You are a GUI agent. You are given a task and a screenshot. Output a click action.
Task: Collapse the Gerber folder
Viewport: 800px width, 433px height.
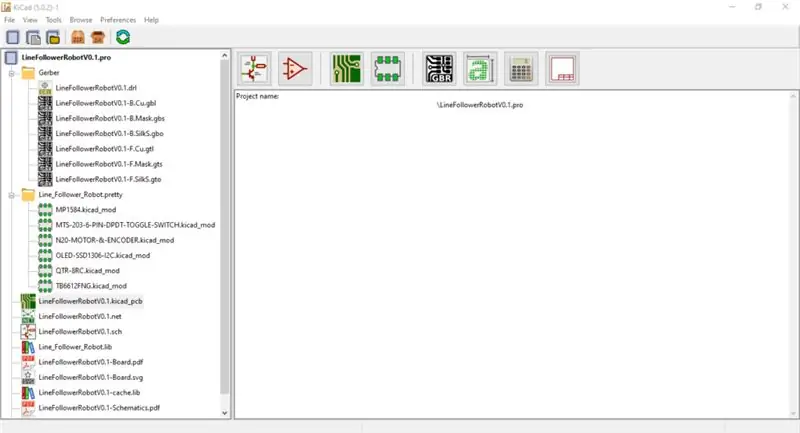click(11, 73)
